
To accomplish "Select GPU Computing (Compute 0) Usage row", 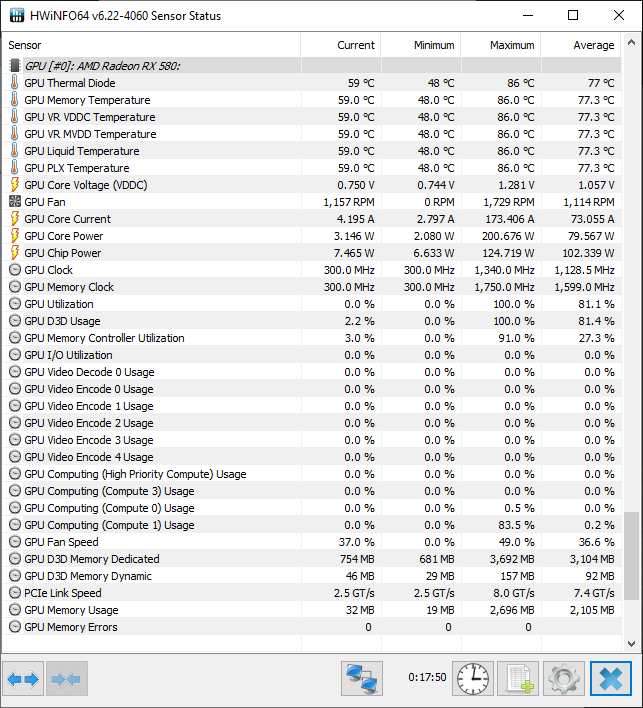I will [312, 508].
